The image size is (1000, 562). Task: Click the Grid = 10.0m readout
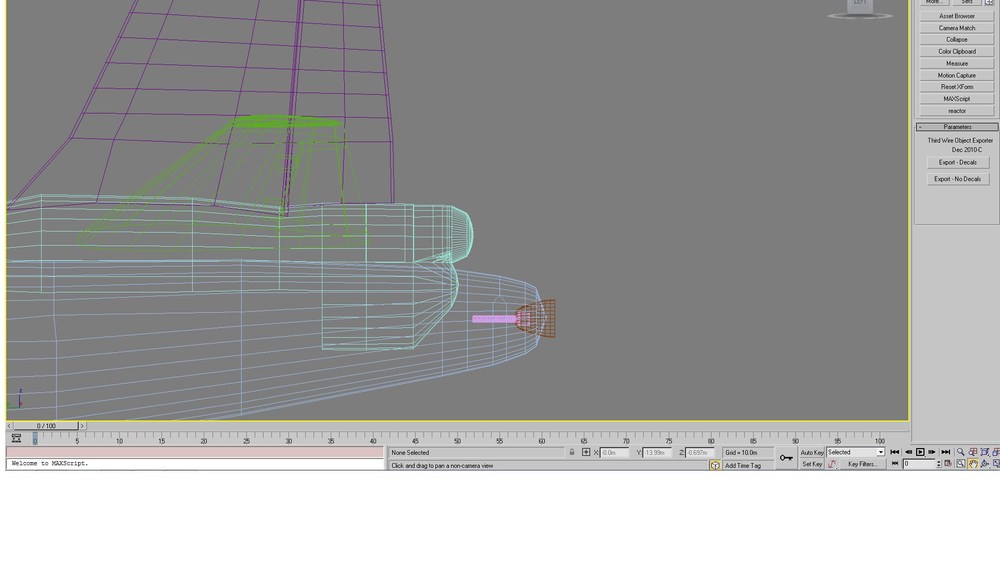[x=747, y=452]
